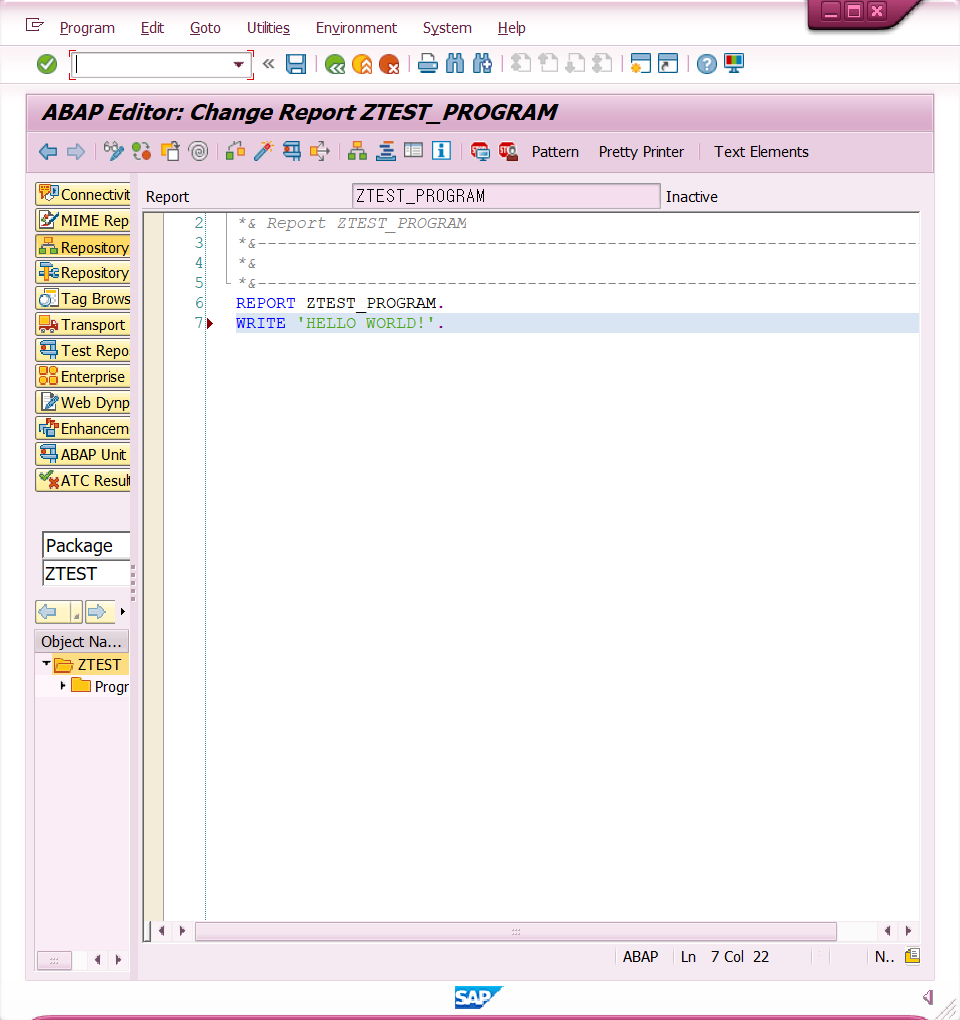Click the Customize Local Layout monitor icon
This screenshot has height=1020, width=960.
click(734, 64)
